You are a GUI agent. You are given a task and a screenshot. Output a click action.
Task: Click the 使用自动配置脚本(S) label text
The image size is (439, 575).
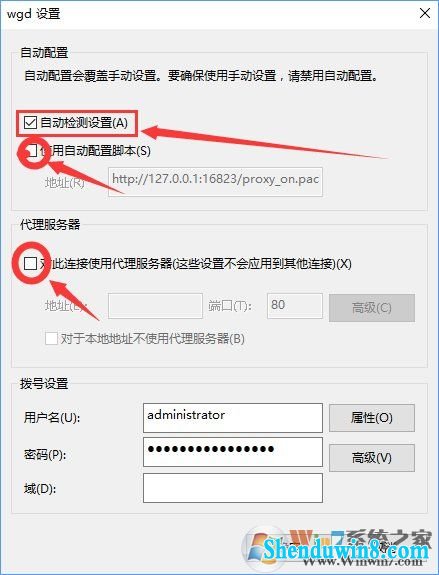[96, 151]
